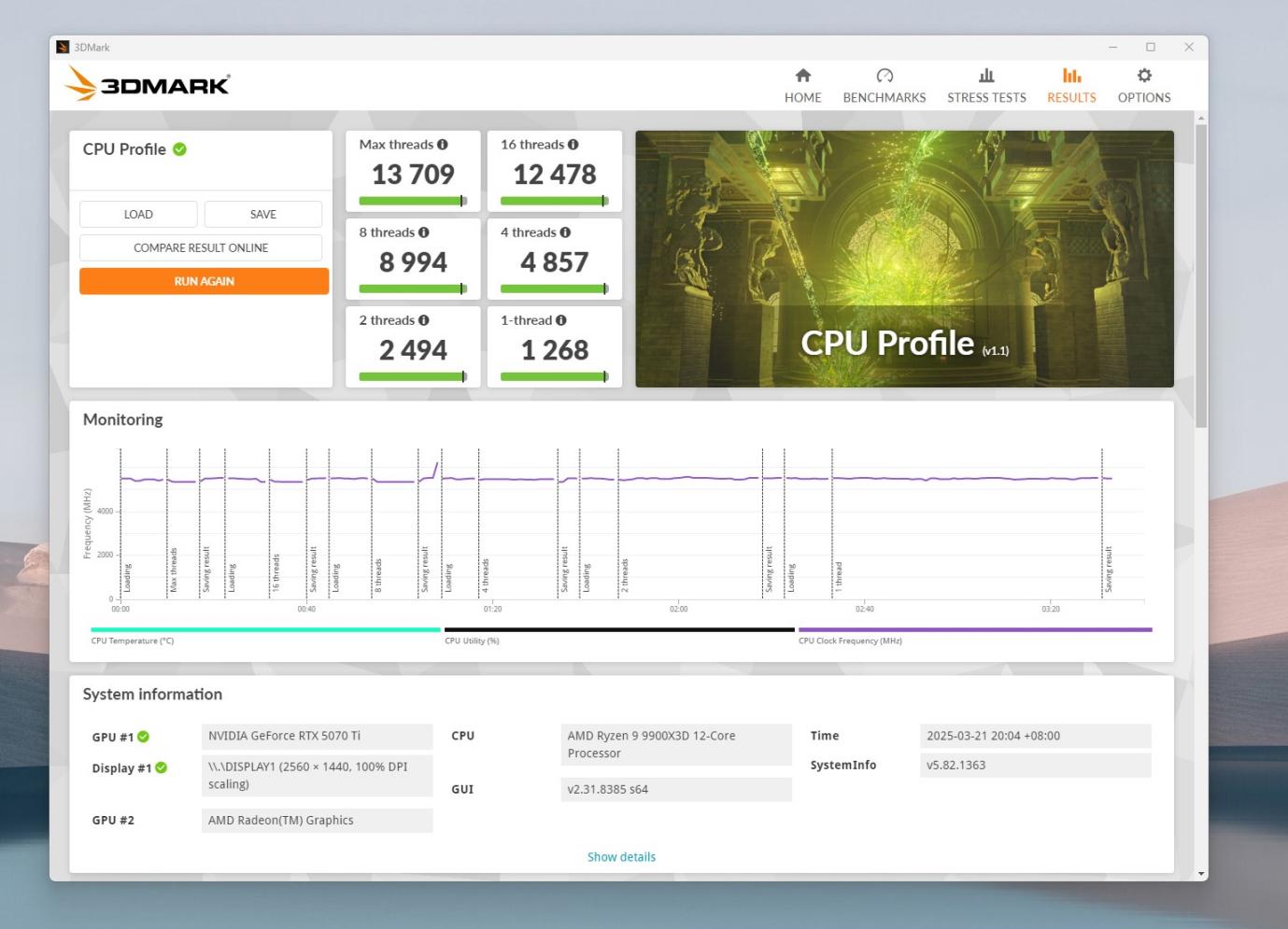Open the Stress Tests section
Image resolution: width=1288 pixels, height=929 pixels.
pyautogui.click(x=985, y=86)
